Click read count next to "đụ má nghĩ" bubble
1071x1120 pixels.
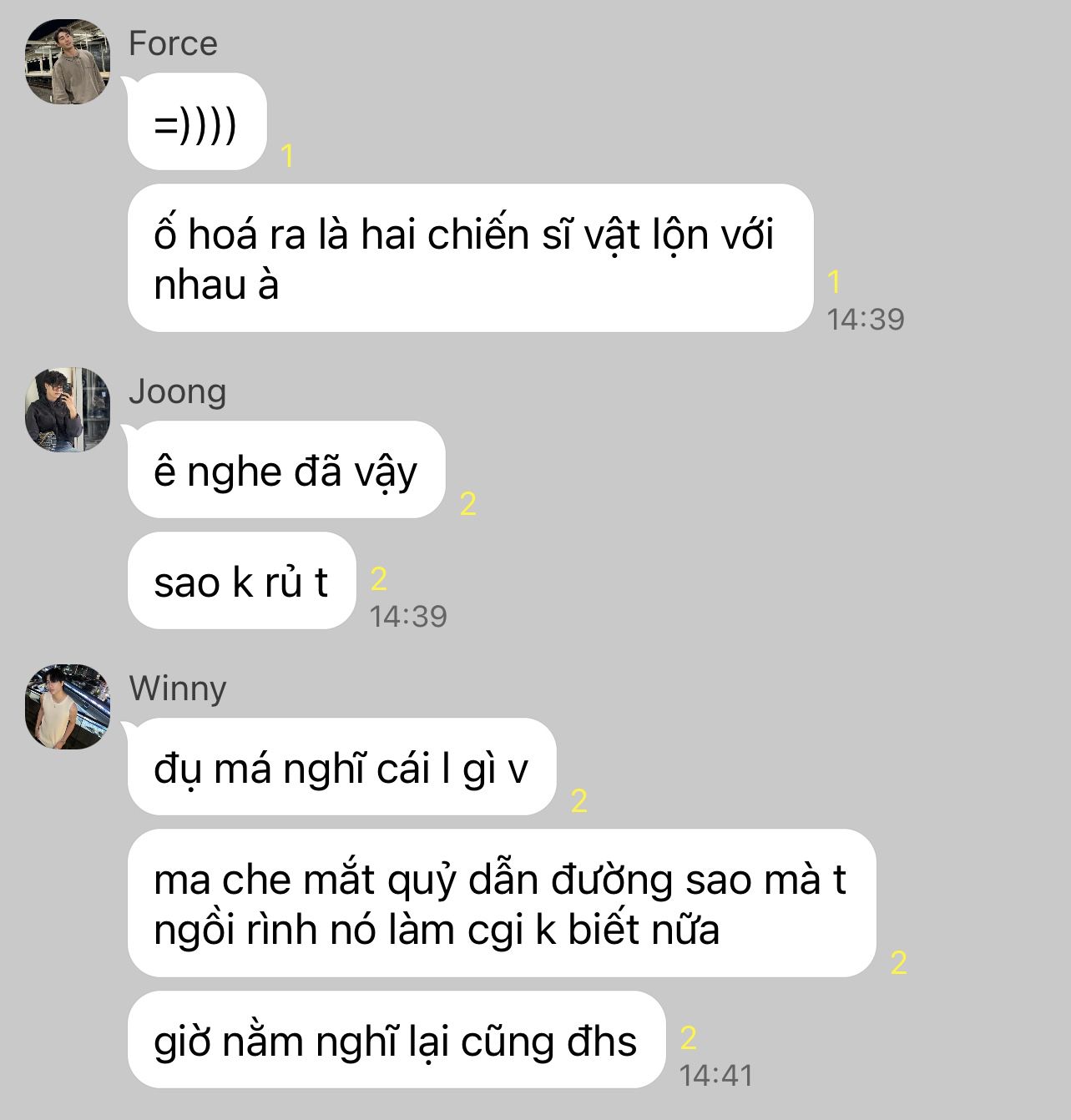(x=579, y=801)
